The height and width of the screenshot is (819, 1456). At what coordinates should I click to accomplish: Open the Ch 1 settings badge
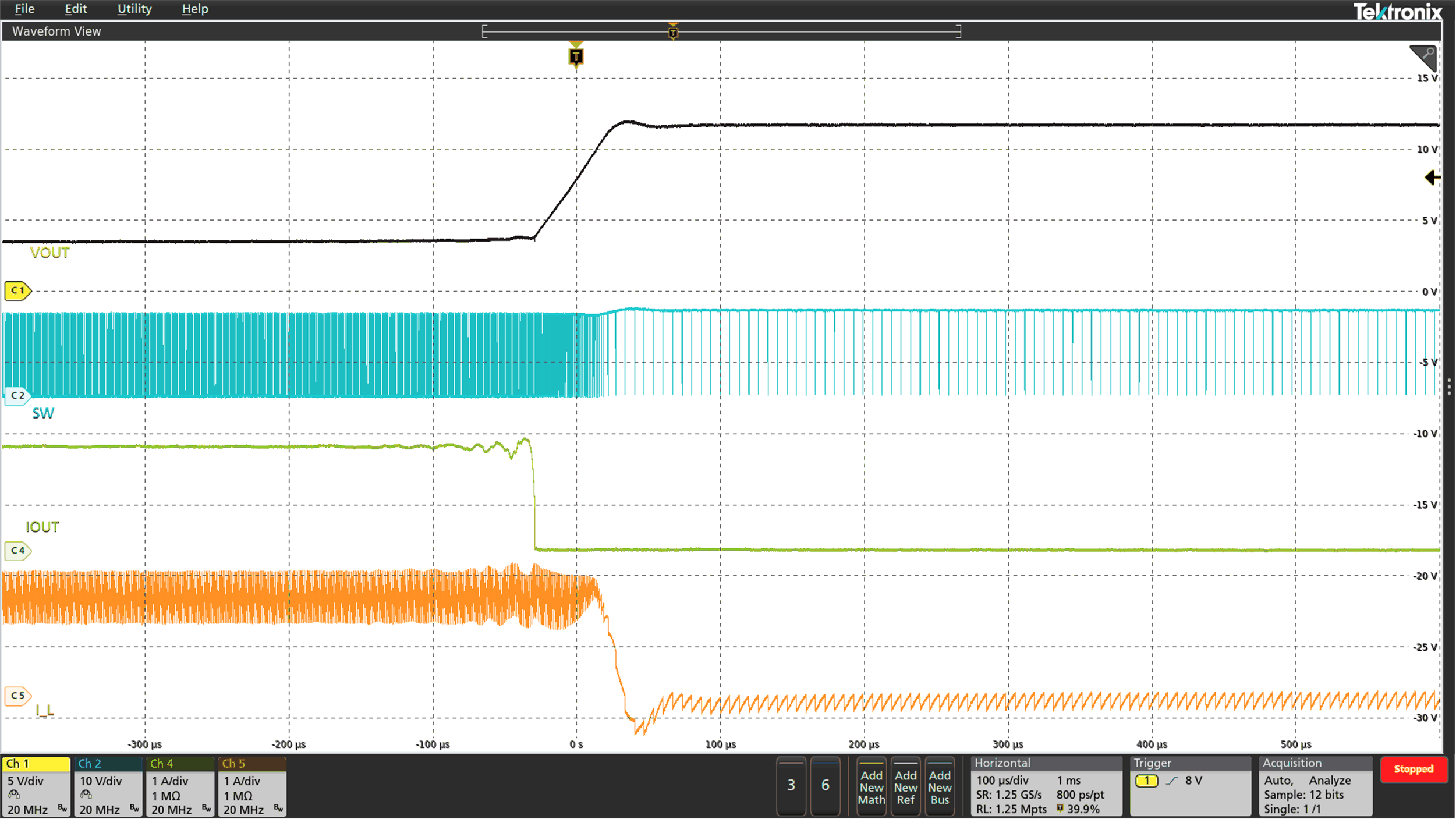click(x=36, y=787)
